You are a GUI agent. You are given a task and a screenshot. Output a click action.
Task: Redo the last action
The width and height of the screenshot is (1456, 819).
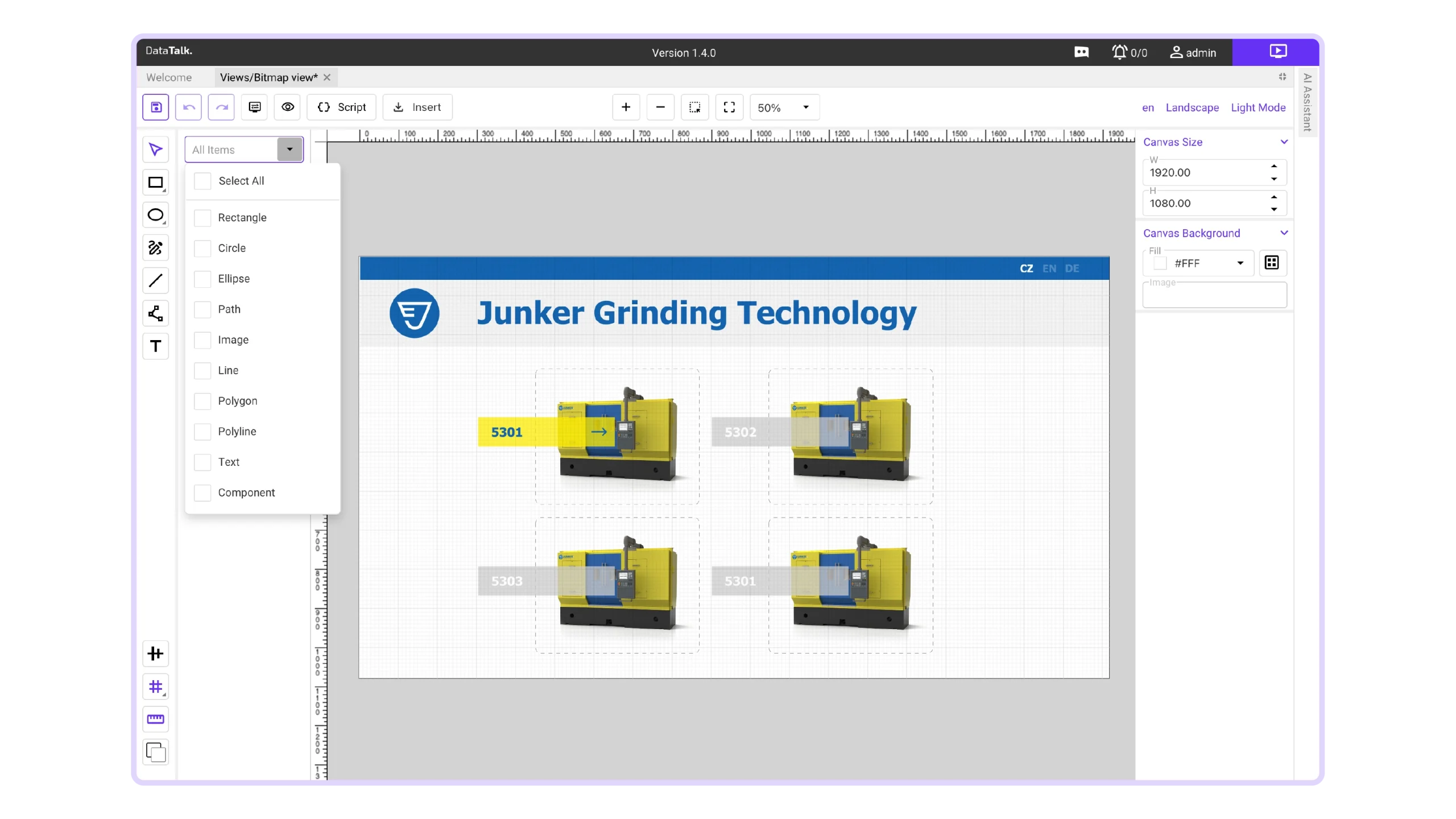point(221,107)
